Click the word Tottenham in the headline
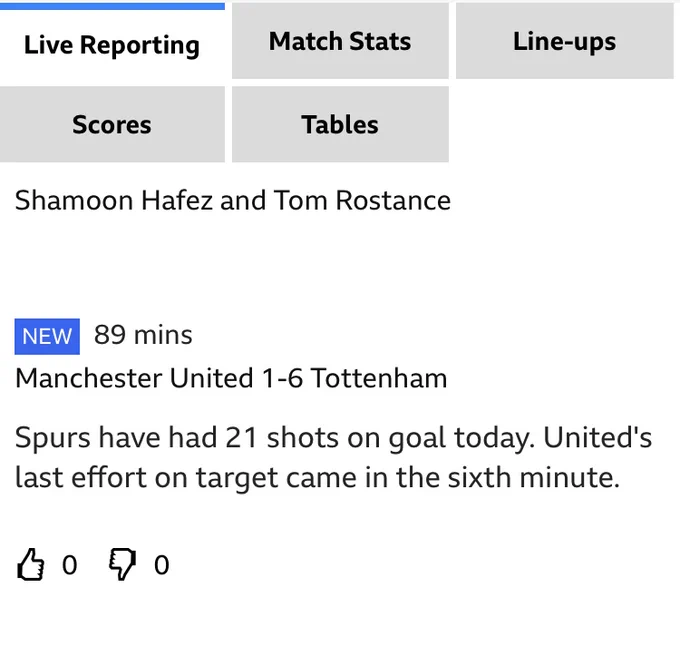 tap(379, 378)
